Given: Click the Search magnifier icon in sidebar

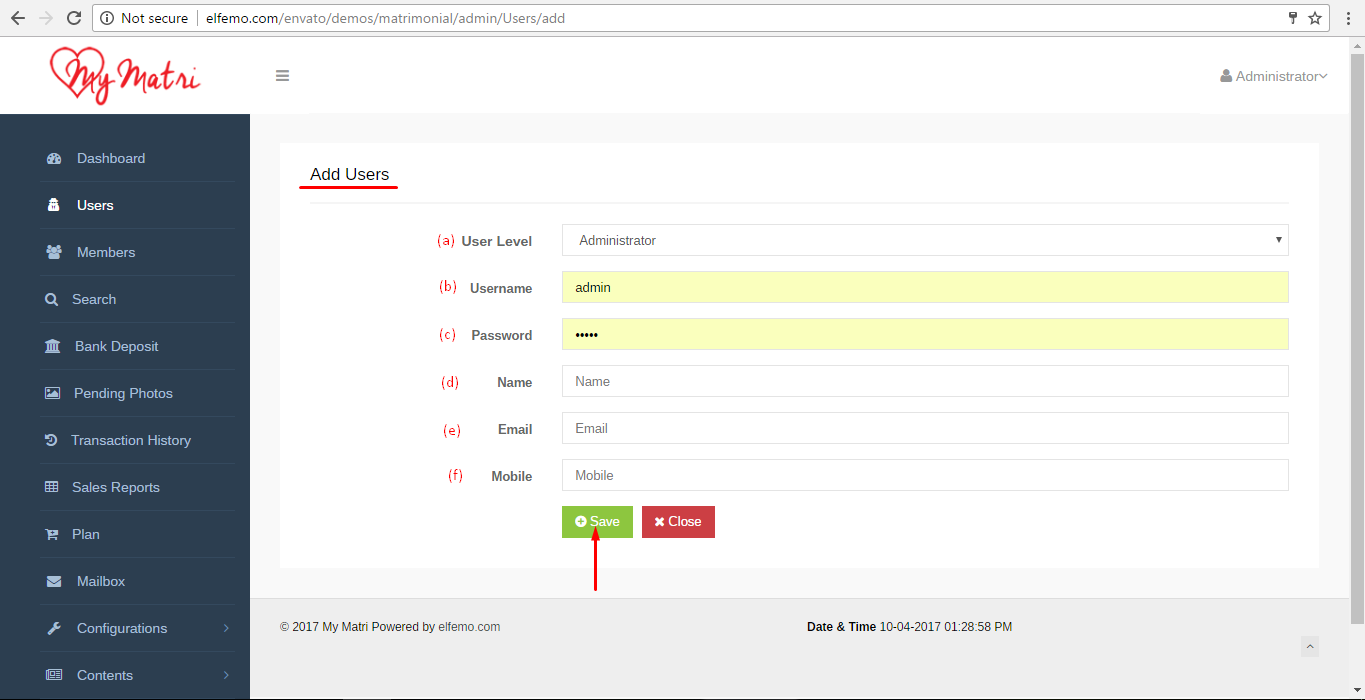Looking at the screenshot, I should [52, 299].
